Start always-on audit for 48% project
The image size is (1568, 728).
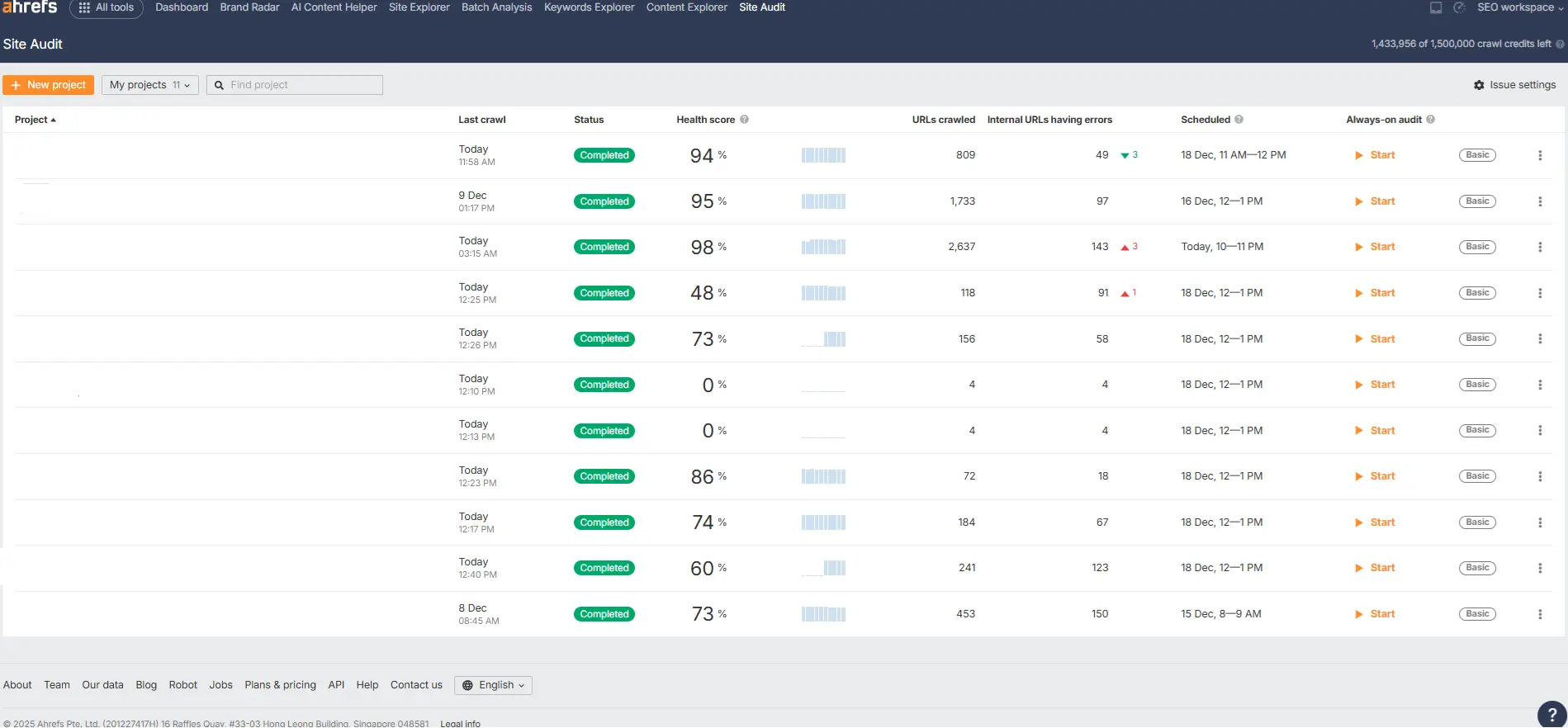(1375, 293)
